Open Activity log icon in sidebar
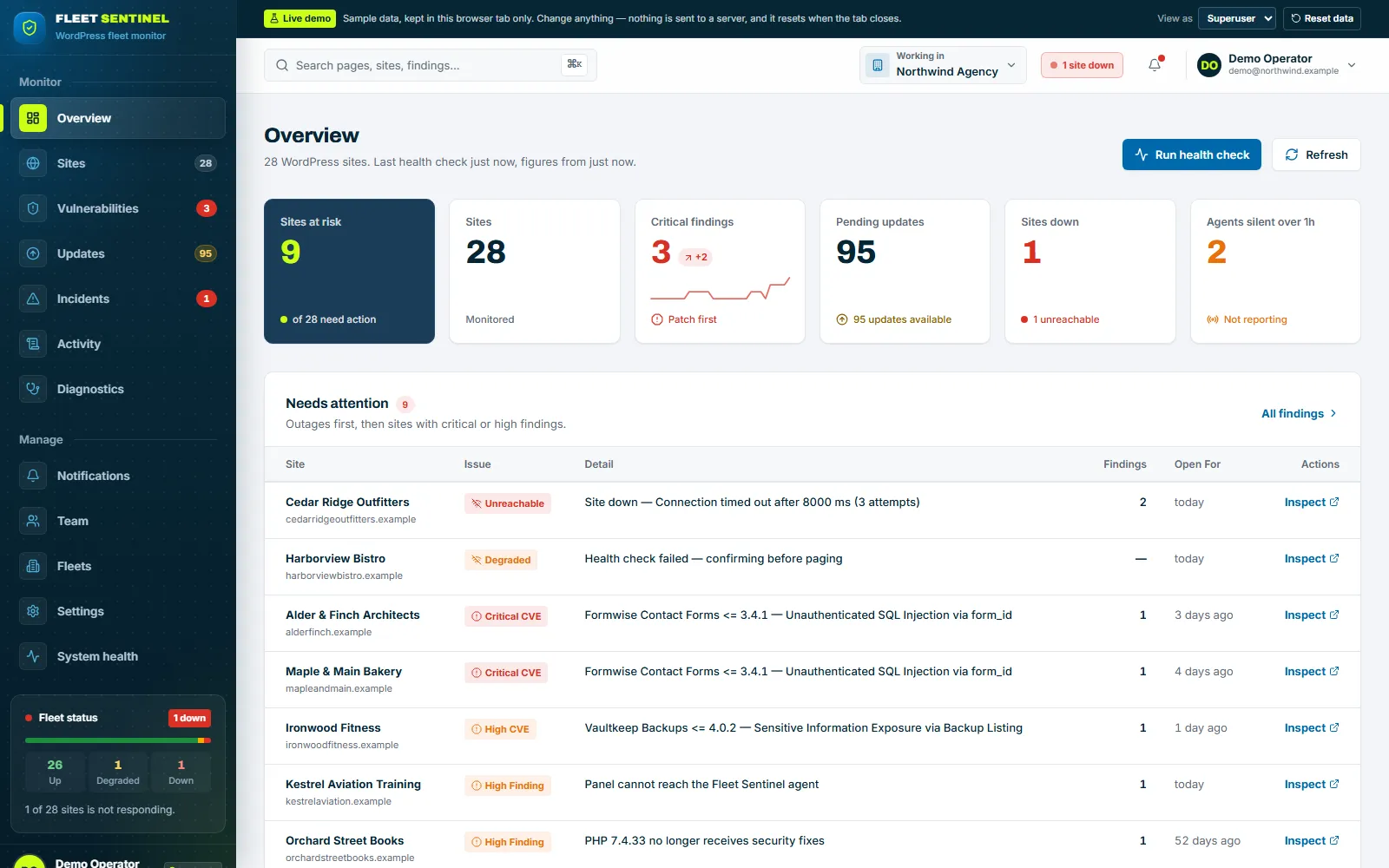 33,344
